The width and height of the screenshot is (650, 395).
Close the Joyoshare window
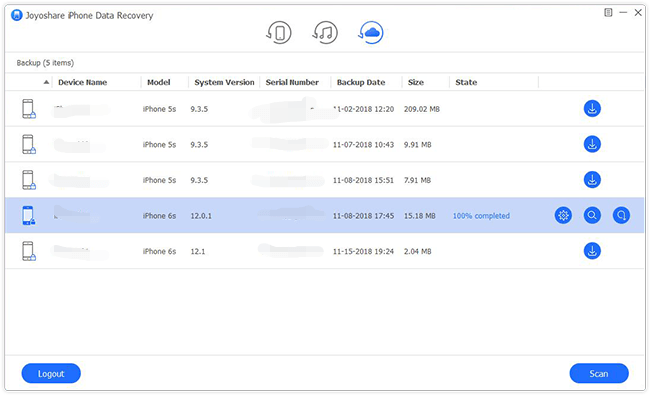click(638, 13)
